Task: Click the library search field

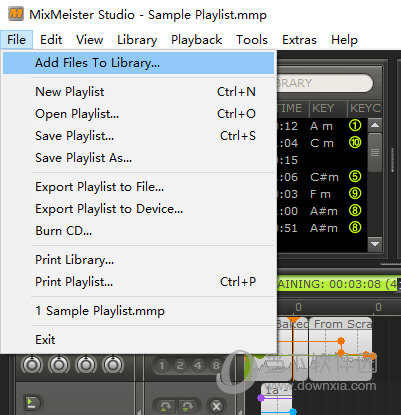Action: tap(325, 83)
